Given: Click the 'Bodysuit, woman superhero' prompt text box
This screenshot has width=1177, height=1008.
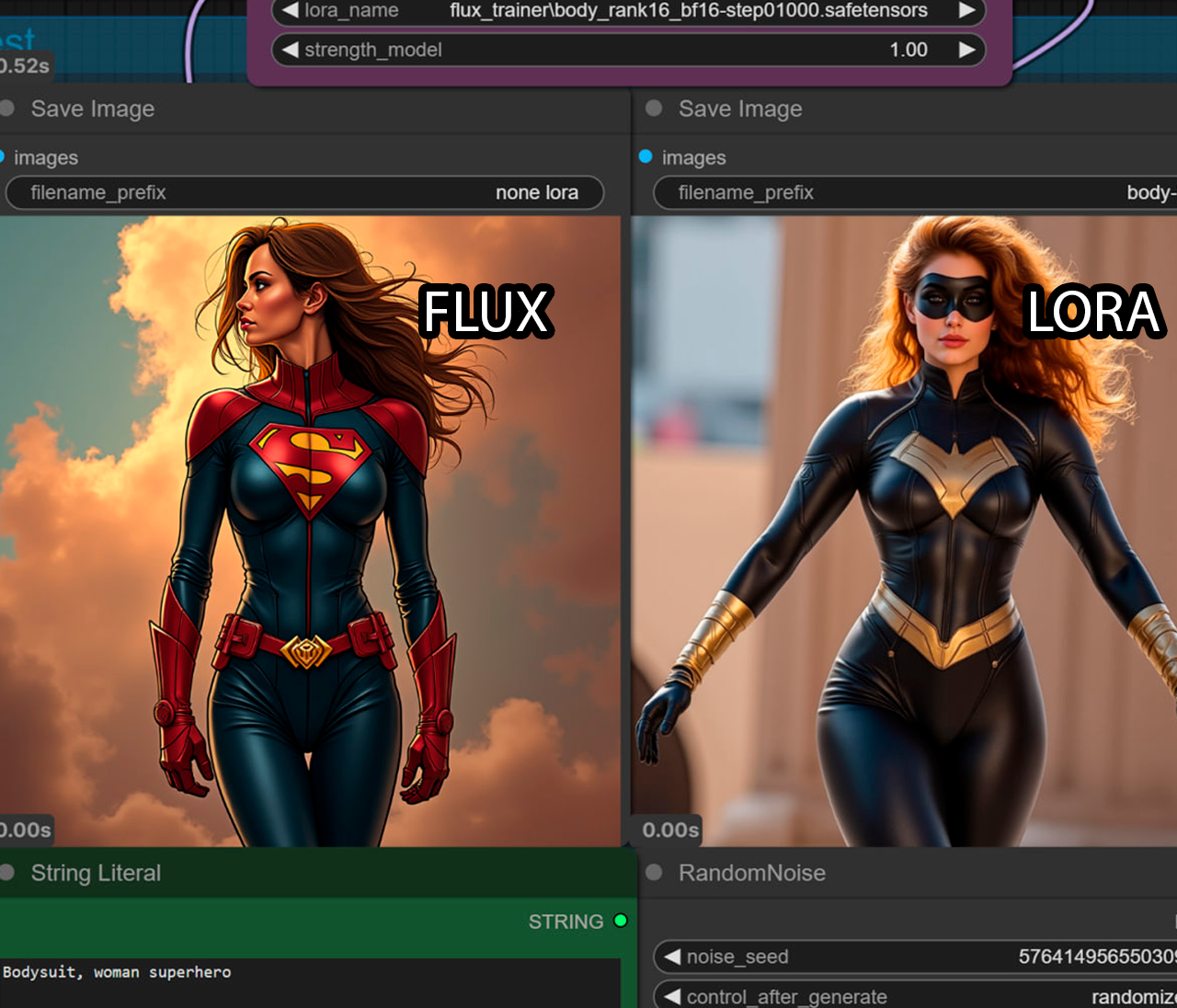Looking at the screenshot, I should click(310, 982).
